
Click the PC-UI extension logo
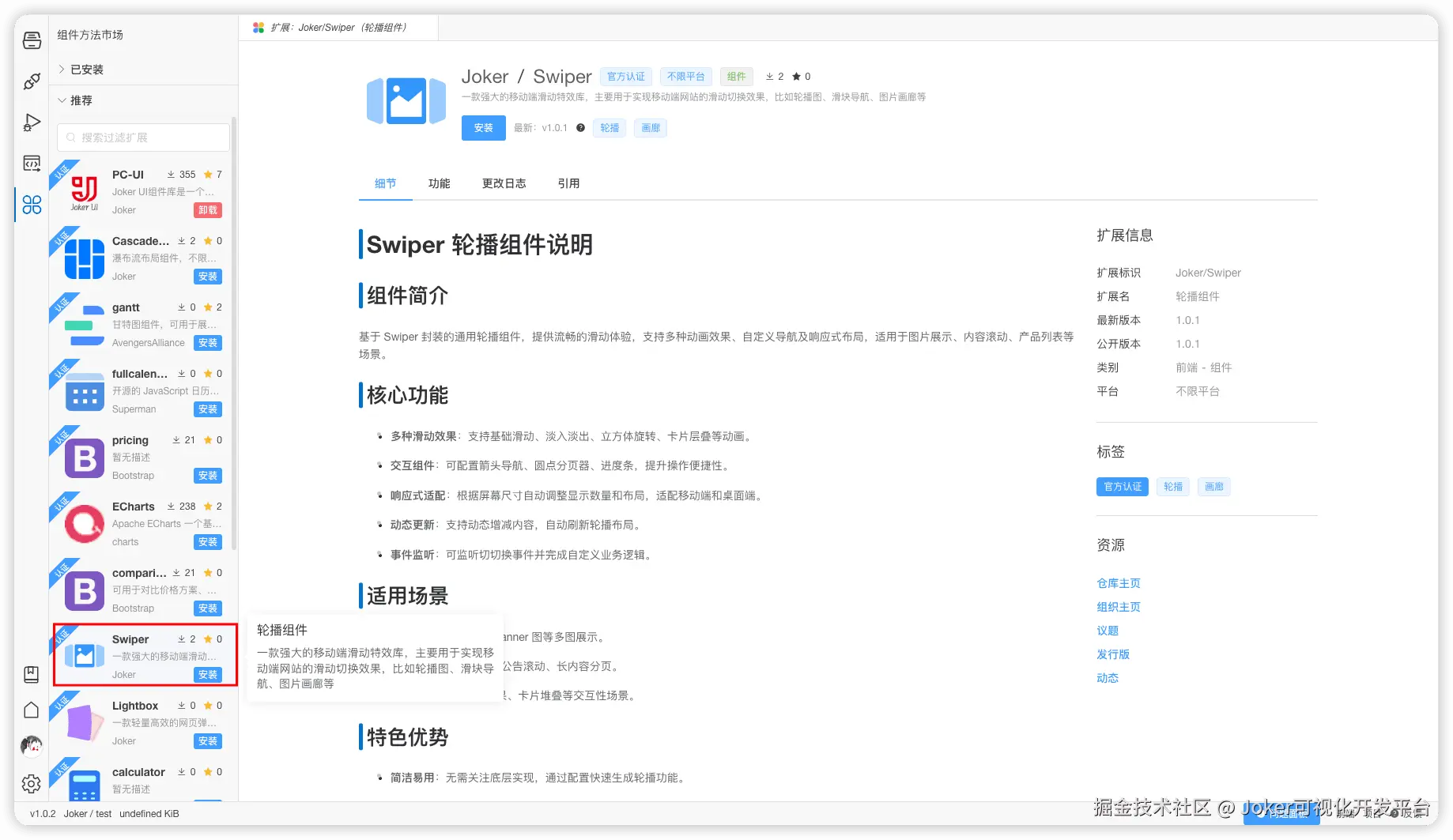coord(85,192)
